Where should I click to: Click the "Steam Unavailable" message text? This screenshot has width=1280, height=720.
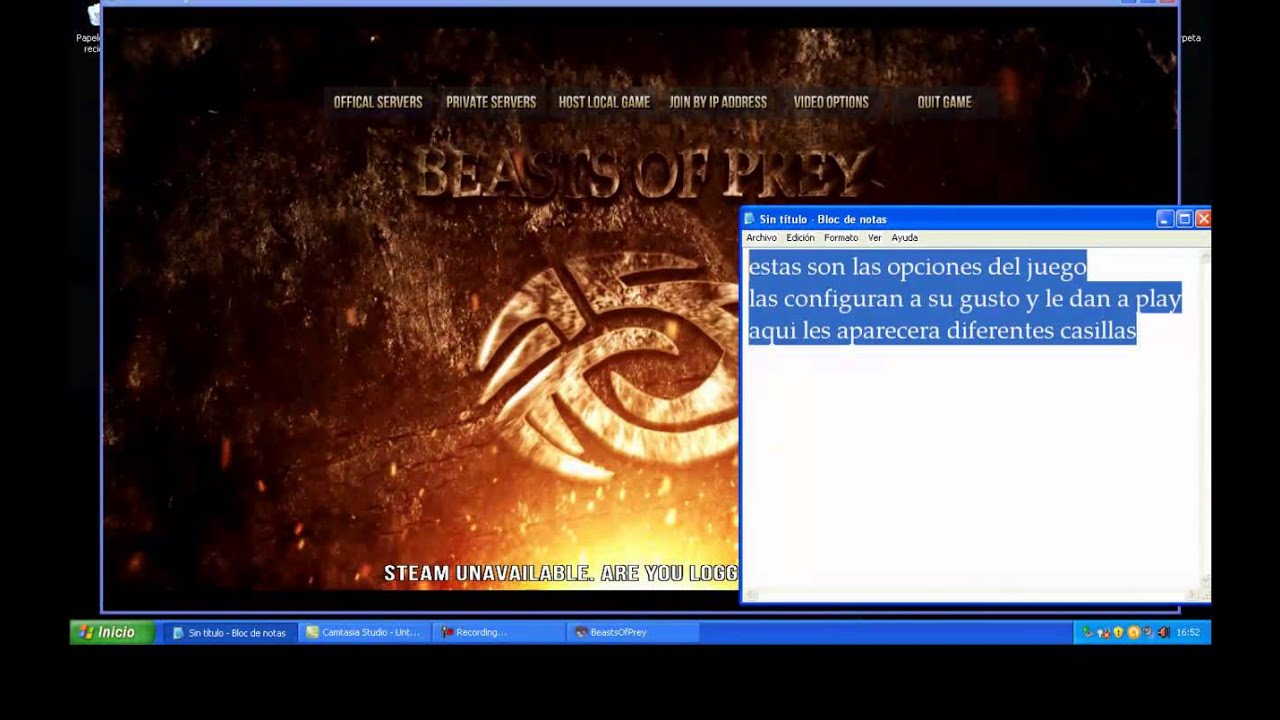(x=561, y=573)
